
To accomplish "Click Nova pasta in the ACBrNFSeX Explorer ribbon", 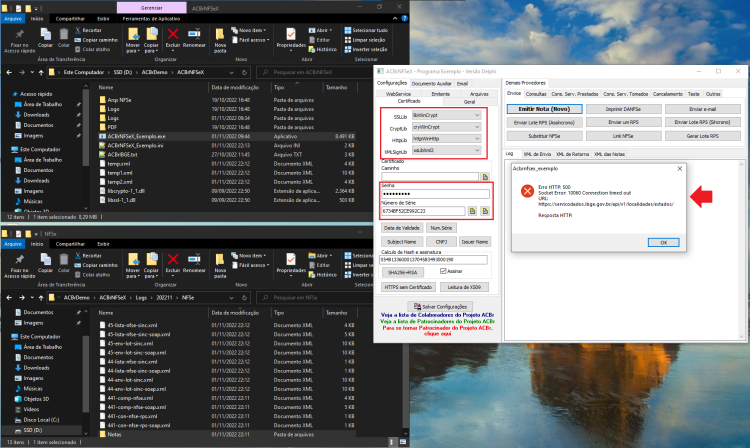I will [x=220, y=40].
